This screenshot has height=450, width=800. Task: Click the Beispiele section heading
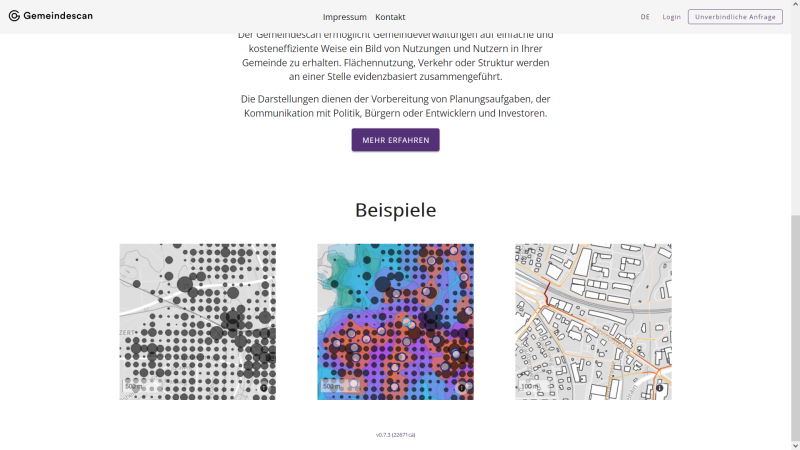395,211
